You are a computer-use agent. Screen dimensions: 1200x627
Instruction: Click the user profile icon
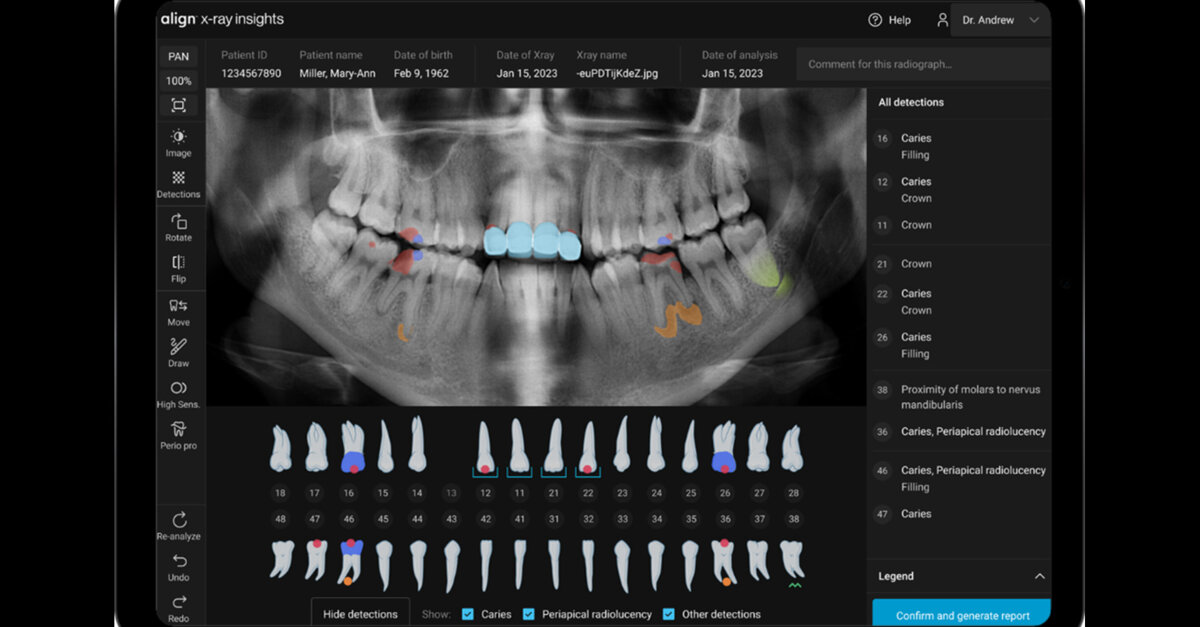coord(941,20)
